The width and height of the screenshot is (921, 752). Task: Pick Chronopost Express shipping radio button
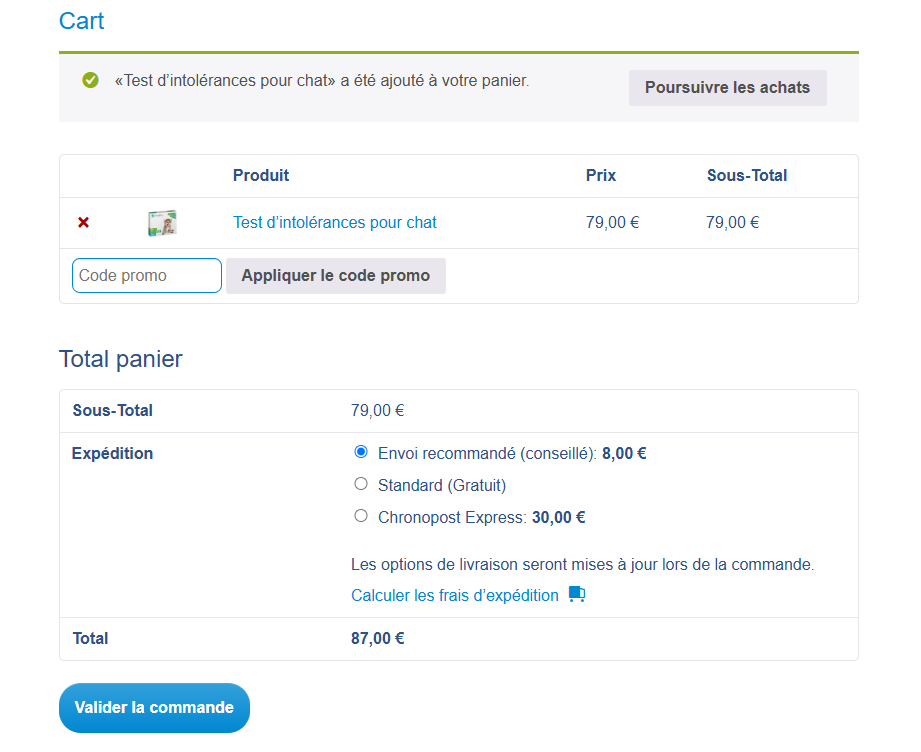coord(361,516)
